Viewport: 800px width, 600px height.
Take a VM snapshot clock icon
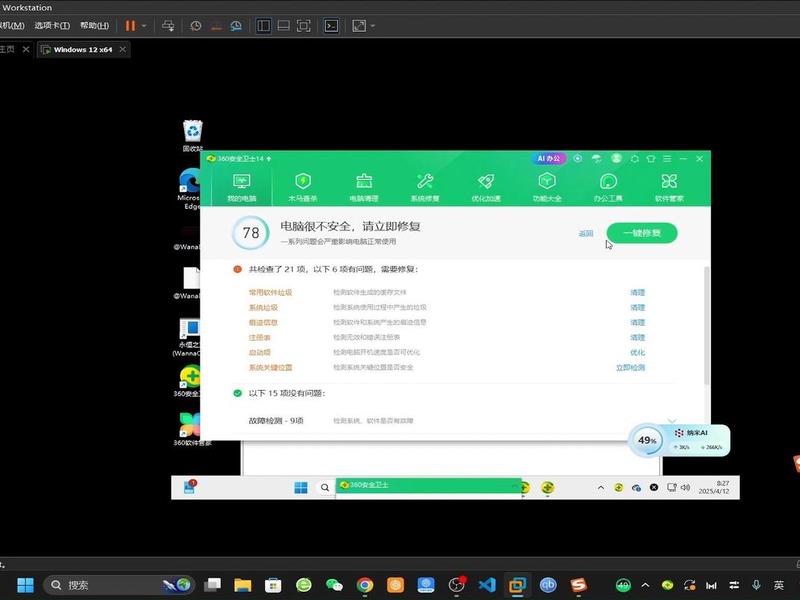[196, 26]
